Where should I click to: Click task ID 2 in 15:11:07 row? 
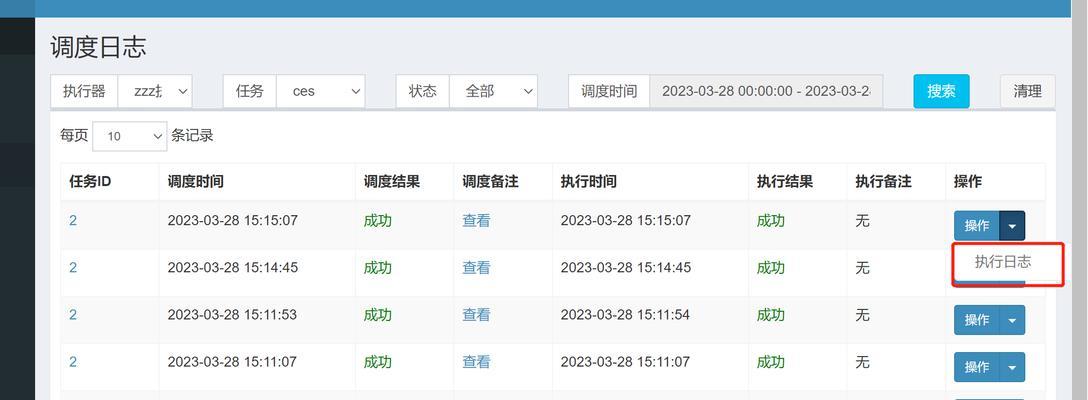(x=73, y=362)
